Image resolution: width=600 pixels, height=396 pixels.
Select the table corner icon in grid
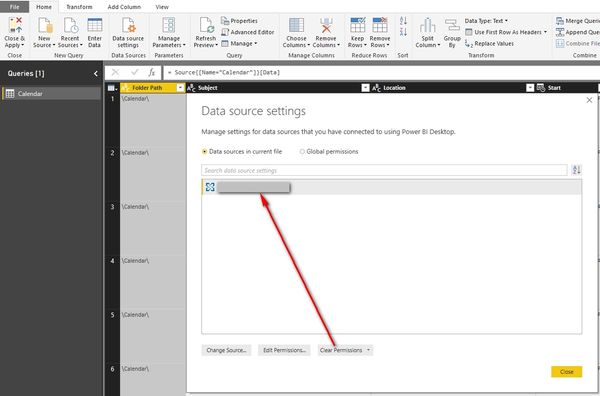112,88
